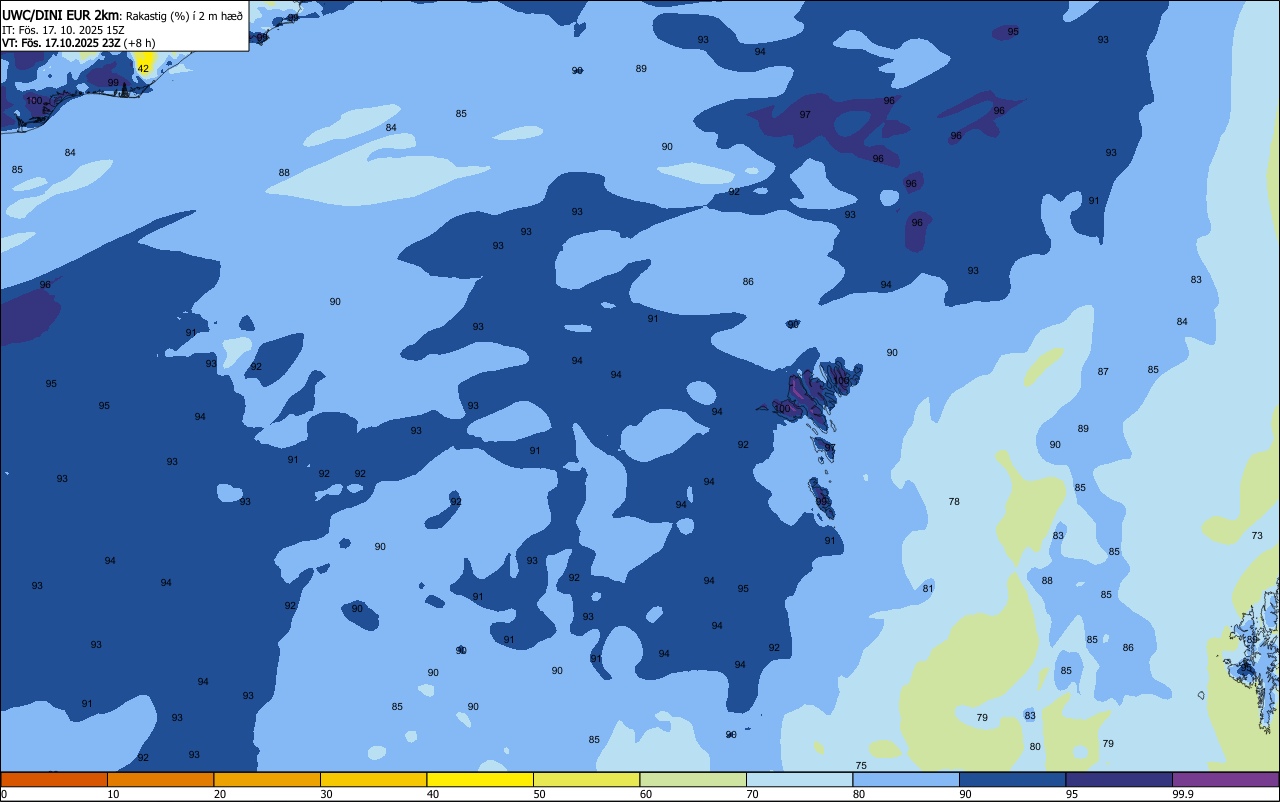Click the '30' legend tick label

click(326, 794)
